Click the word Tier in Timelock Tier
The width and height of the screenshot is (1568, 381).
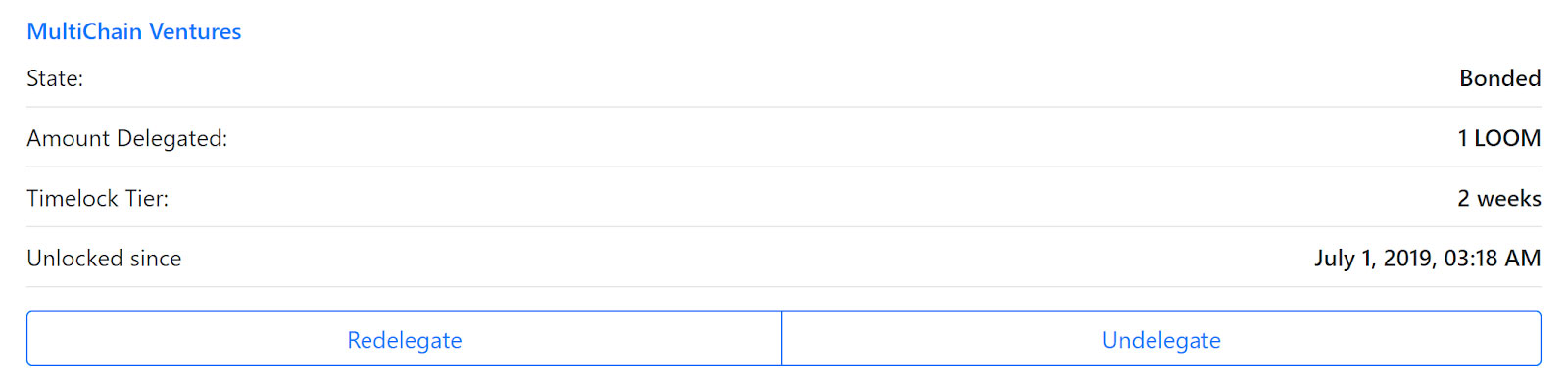147,198
